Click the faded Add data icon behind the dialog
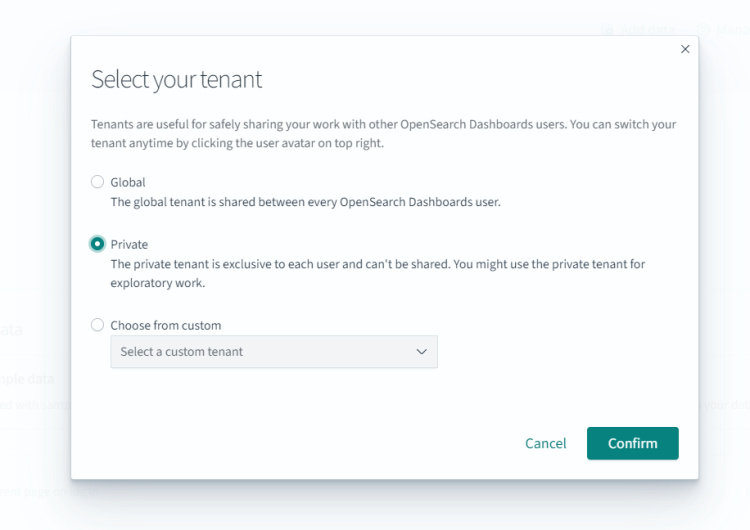Image resolution: width=750 pixels, height=530 pixels. coord(607,30)
